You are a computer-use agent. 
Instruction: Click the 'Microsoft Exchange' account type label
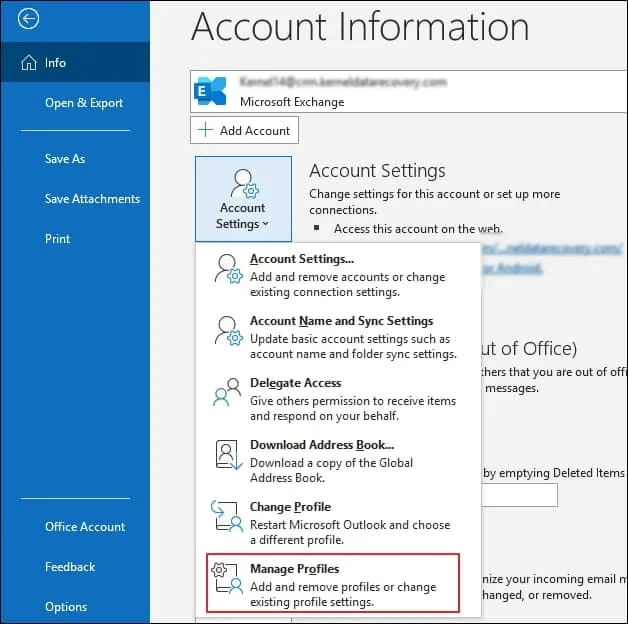[x=292, y=102]
